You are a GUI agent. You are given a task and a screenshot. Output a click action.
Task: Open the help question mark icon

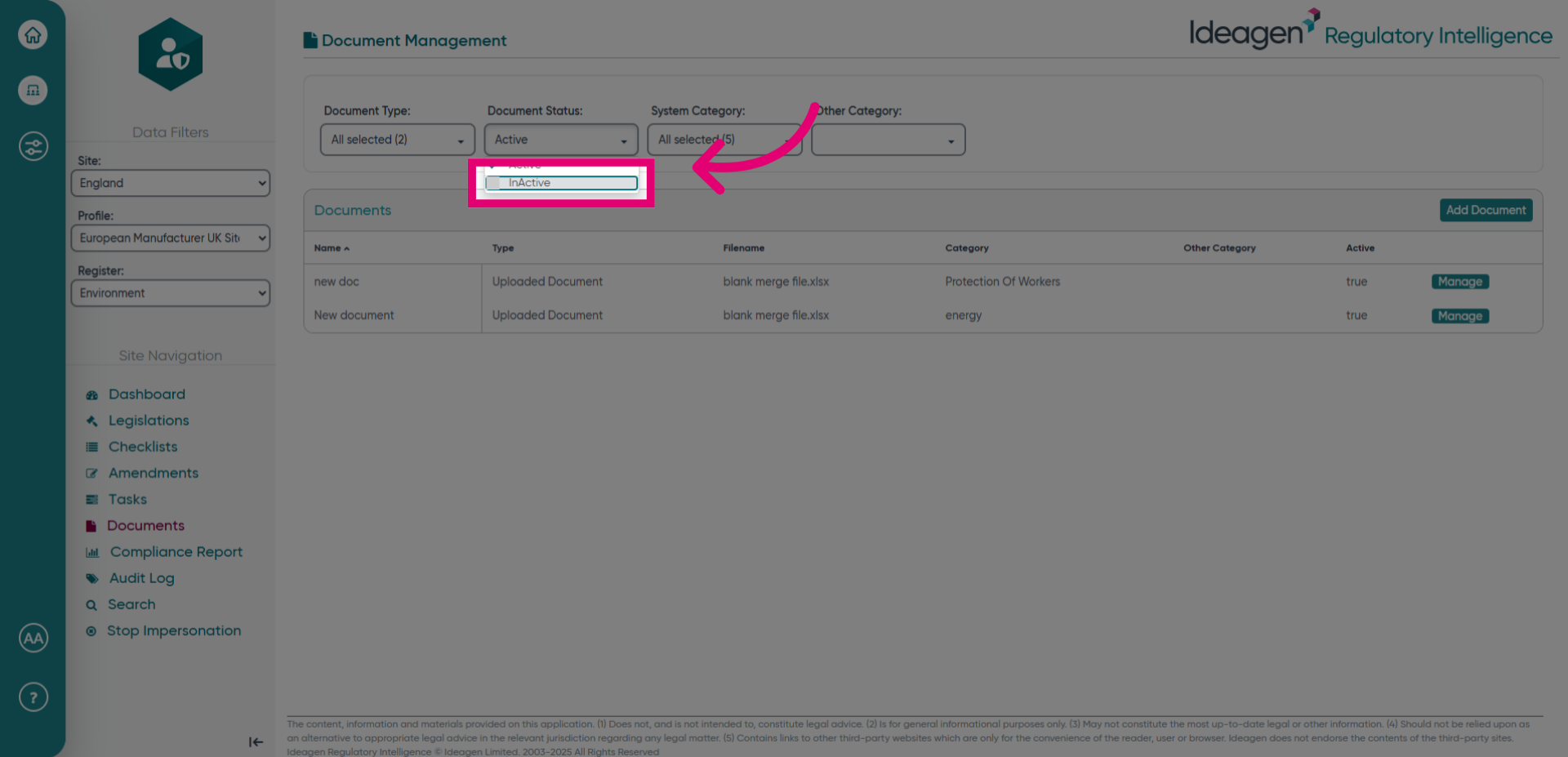click(x=33, y=697)
